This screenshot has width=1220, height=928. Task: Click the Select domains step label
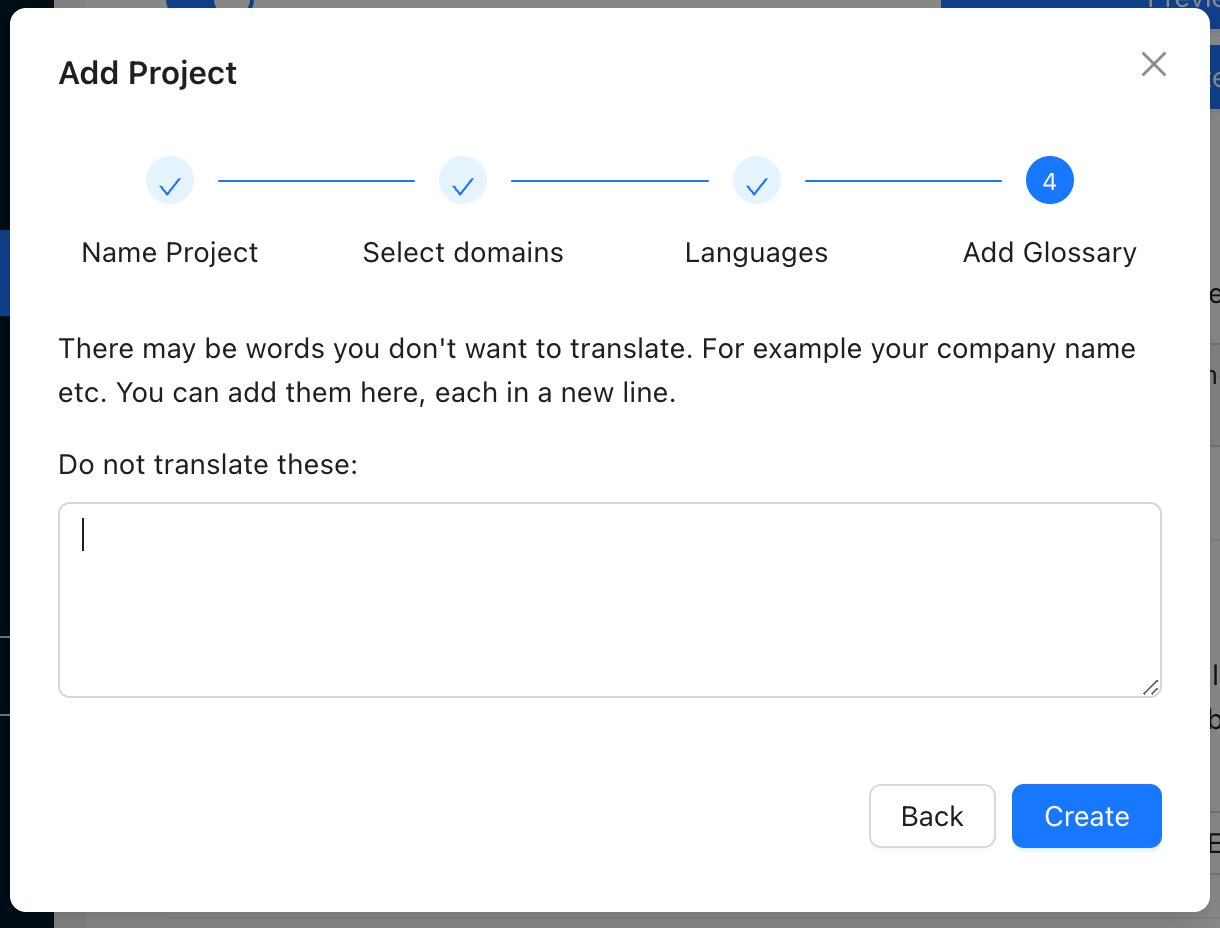click(x=463, y=253)
